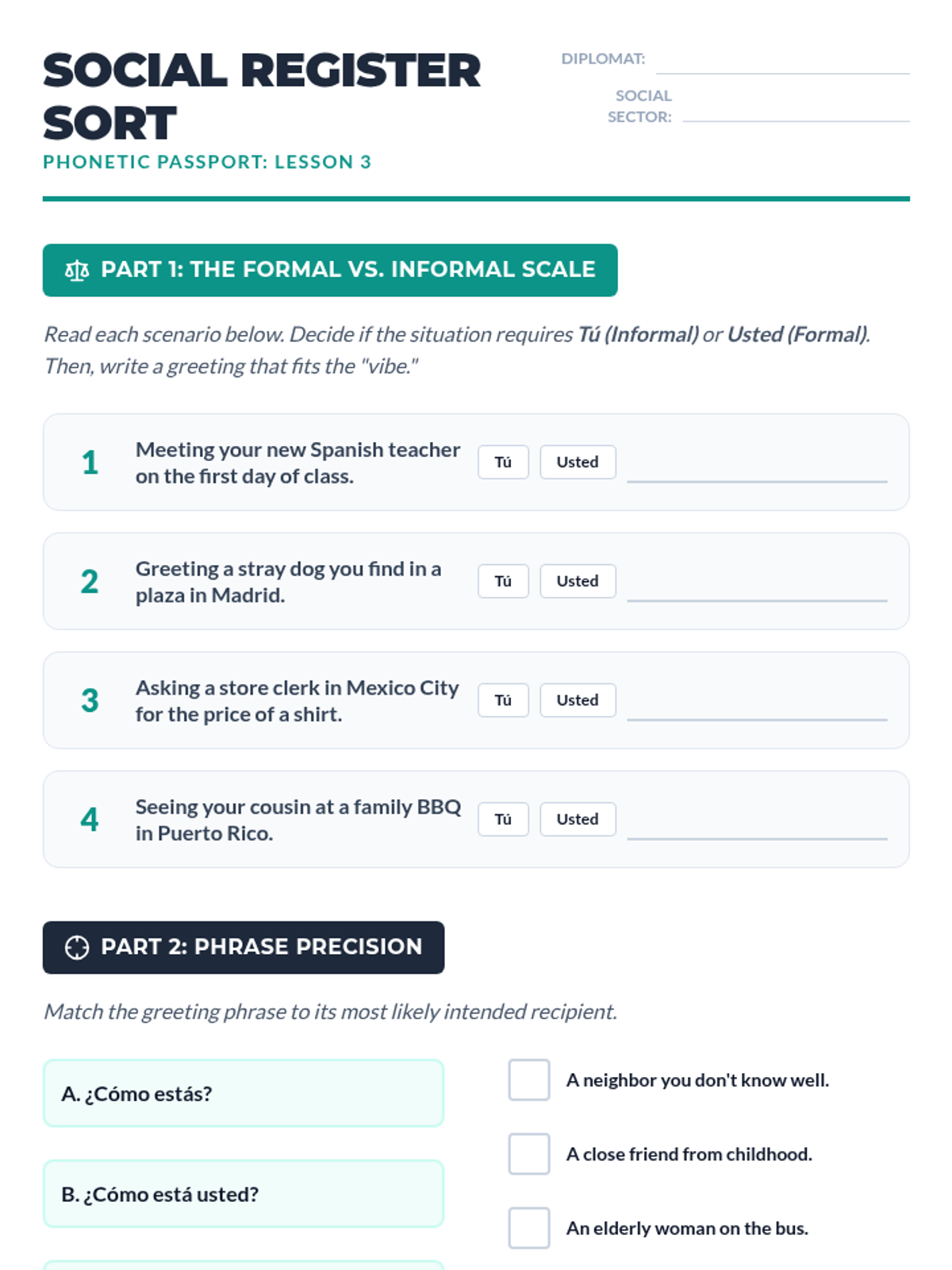
Task: Select Tú for the Spanish teacher scenario
Action: pos(503,462)
